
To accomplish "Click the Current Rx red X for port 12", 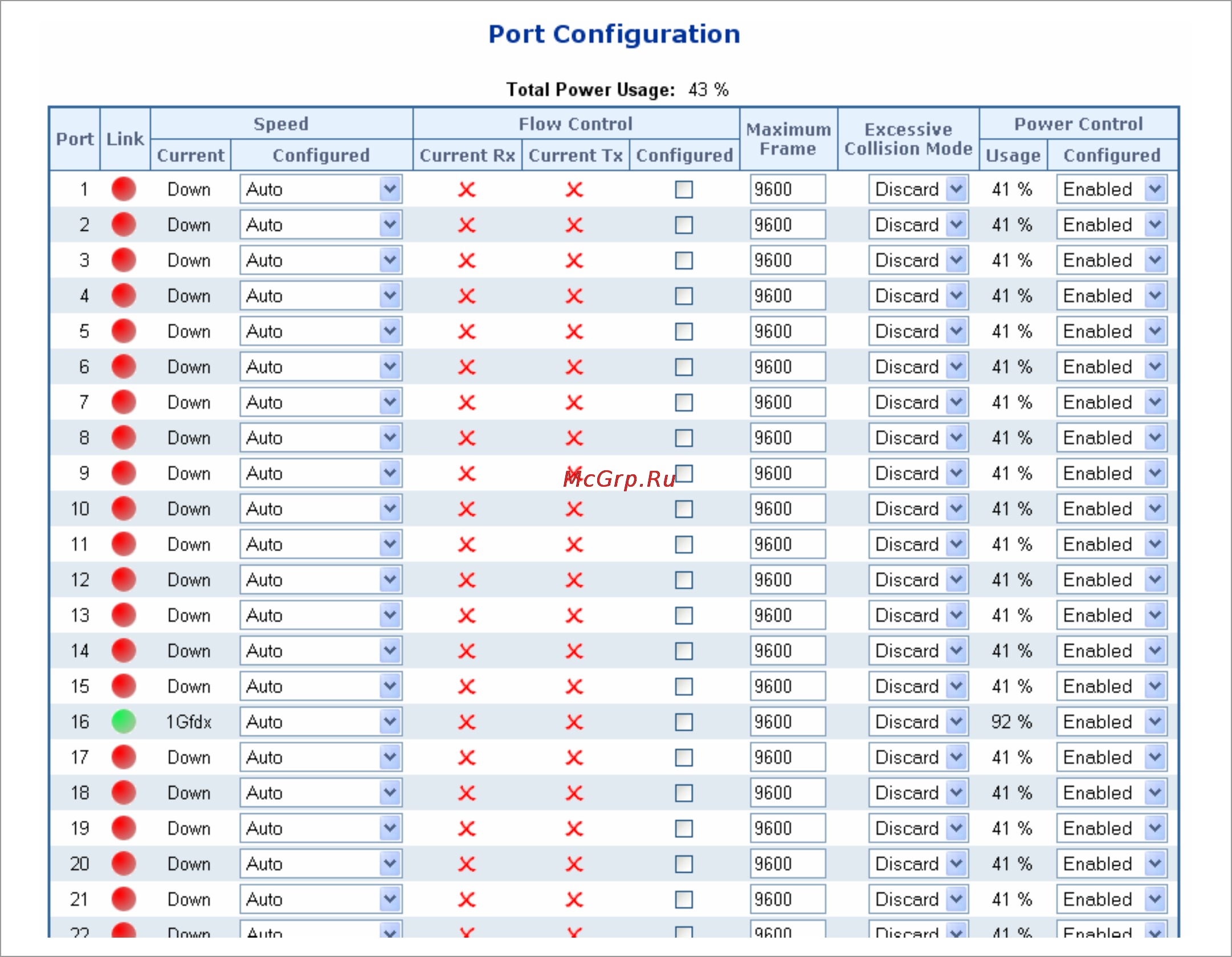I will (467, 580).
